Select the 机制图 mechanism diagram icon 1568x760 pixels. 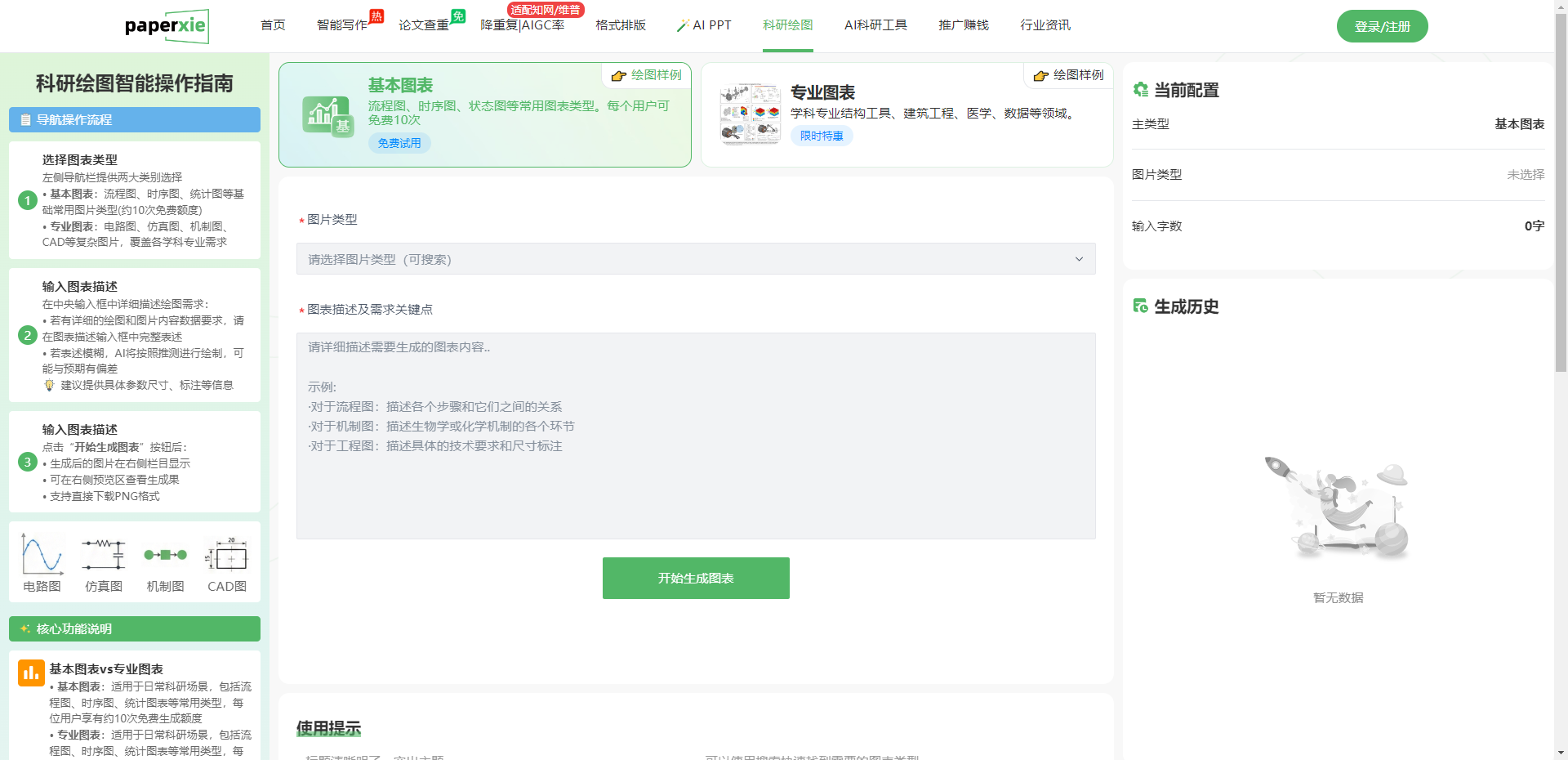tap(165, 556)
